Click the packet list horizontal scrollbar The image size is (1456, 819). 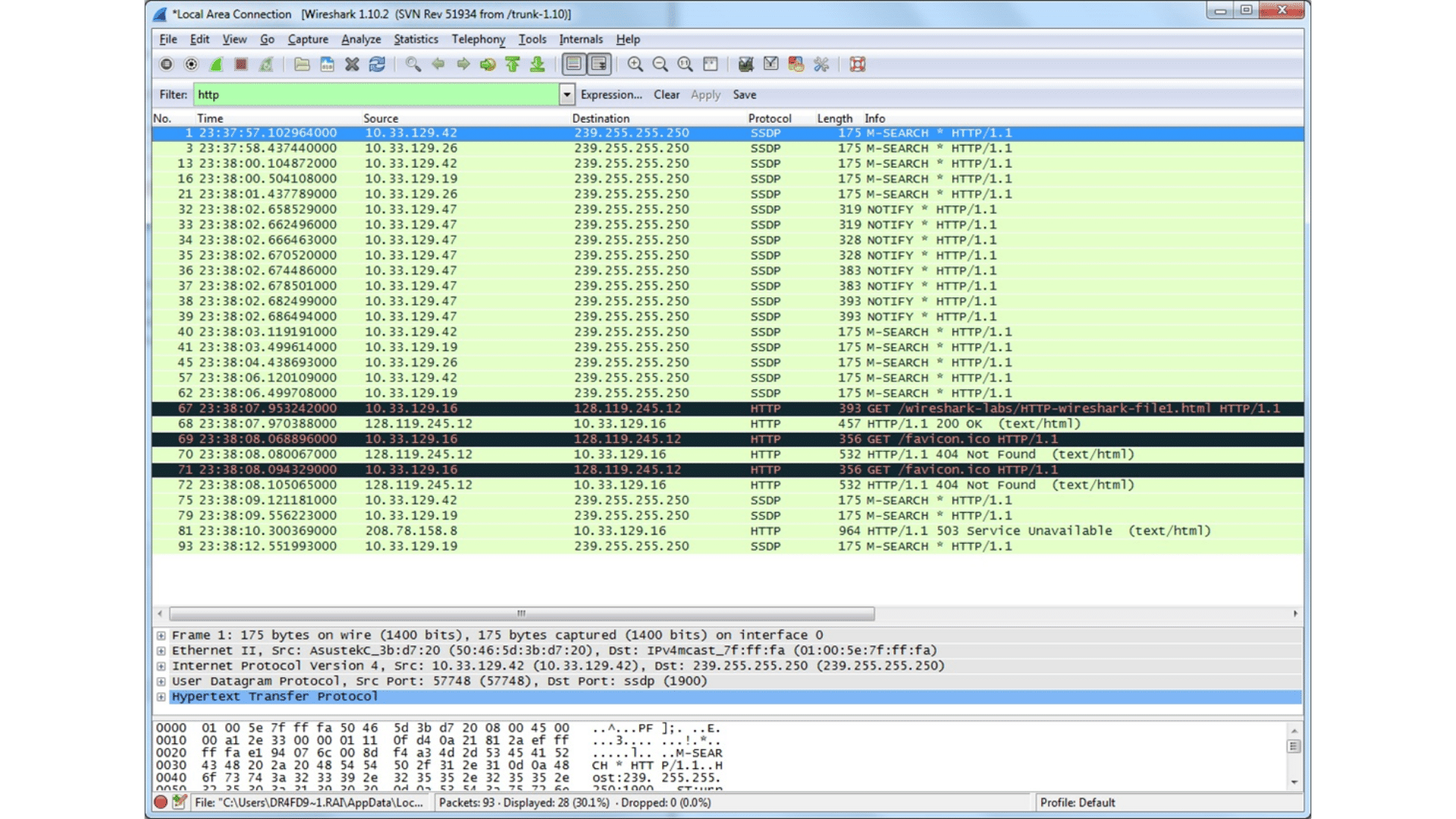tap(522, 613)
